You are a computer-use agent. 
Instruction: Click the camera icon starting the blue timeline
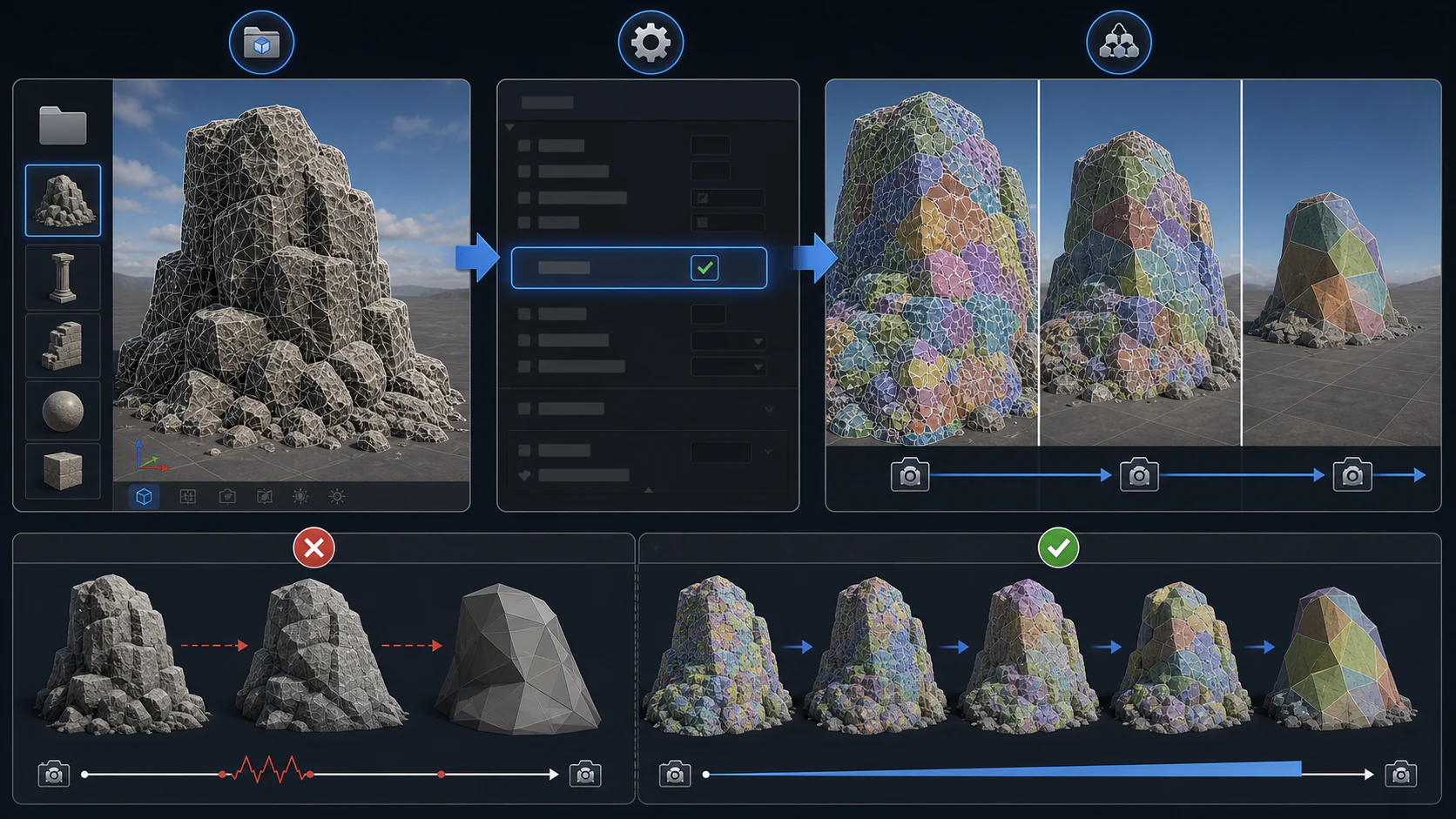tap(675, 774)
